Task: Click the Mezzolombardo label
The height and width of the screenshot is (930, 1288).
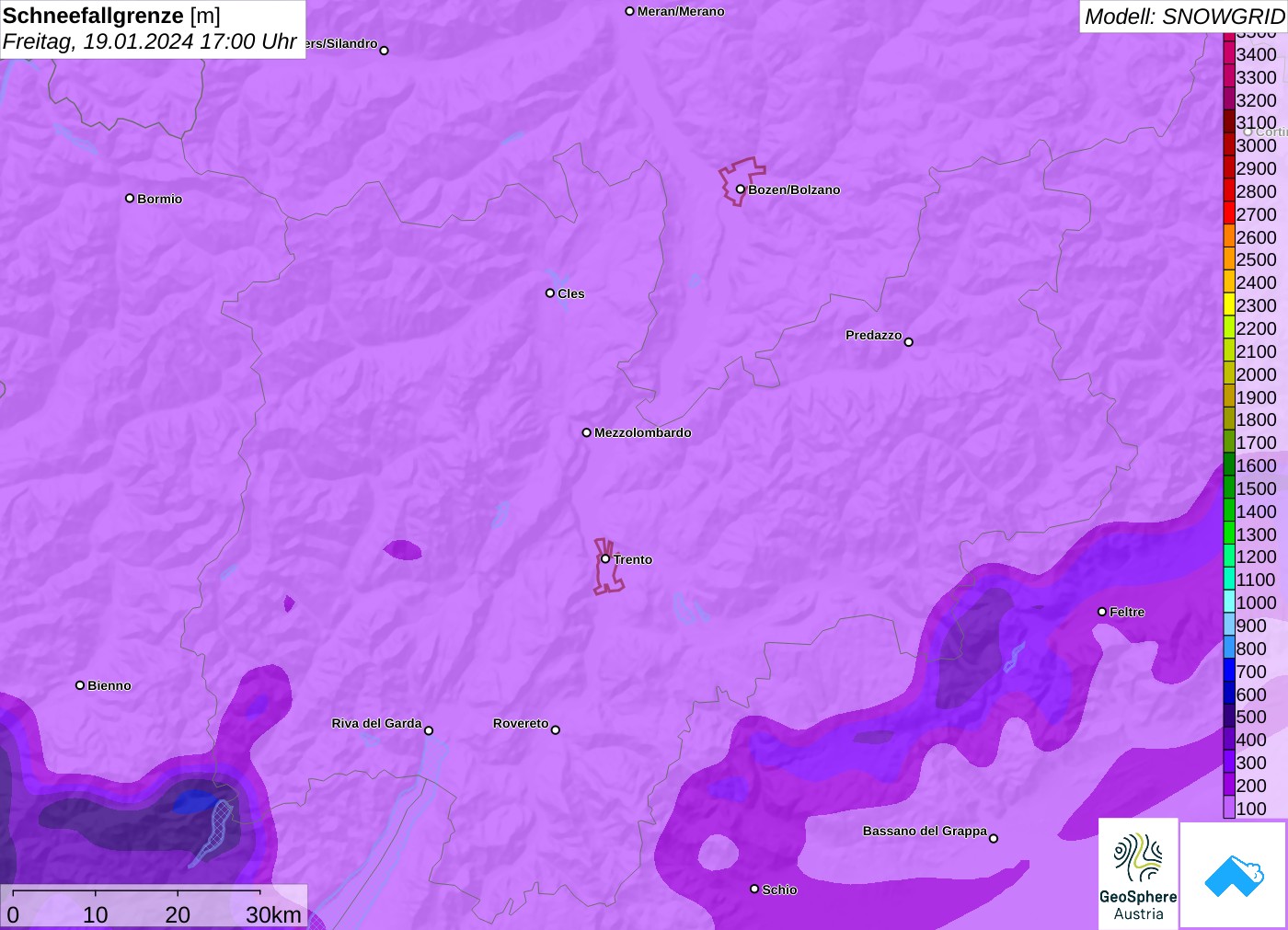Action: pos(643,432)
